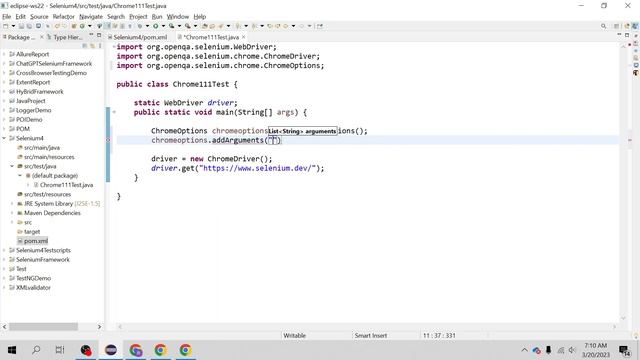Screen dimensions: 640x360
Task: Click the Writable status bar entry
Action: pos(294,336)
